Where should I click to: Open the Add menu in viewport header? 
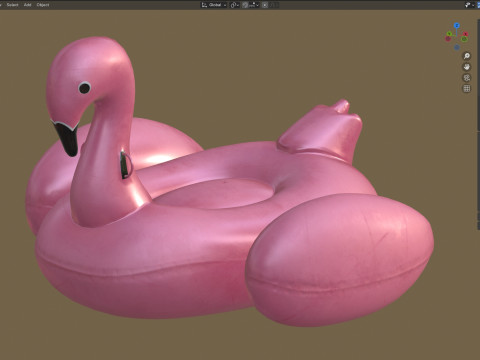pos(27,5)
